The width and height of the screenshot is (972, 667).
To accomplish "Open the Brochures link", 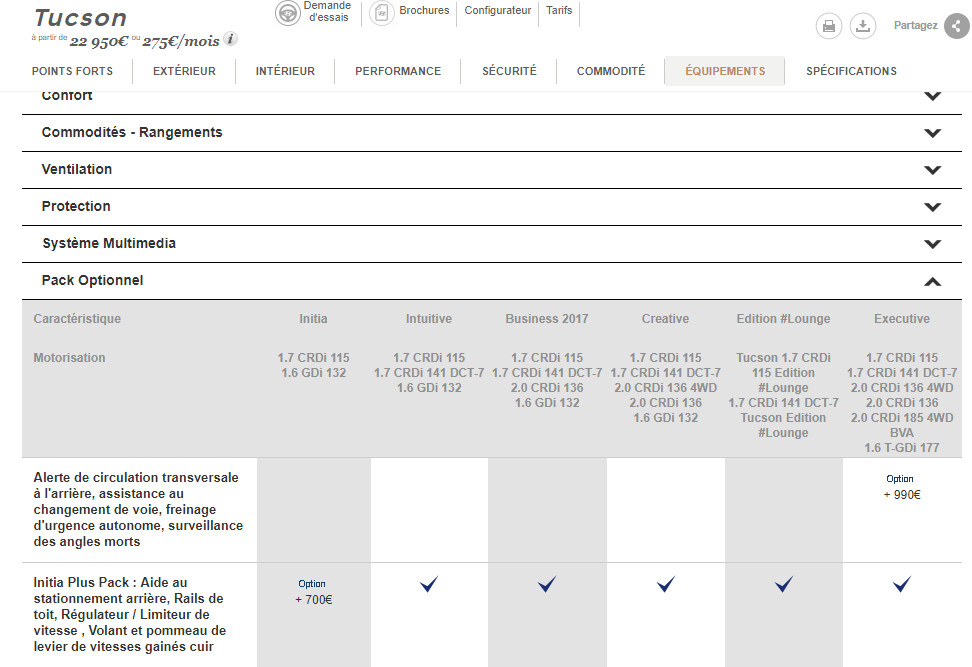I will coord(424,11).
